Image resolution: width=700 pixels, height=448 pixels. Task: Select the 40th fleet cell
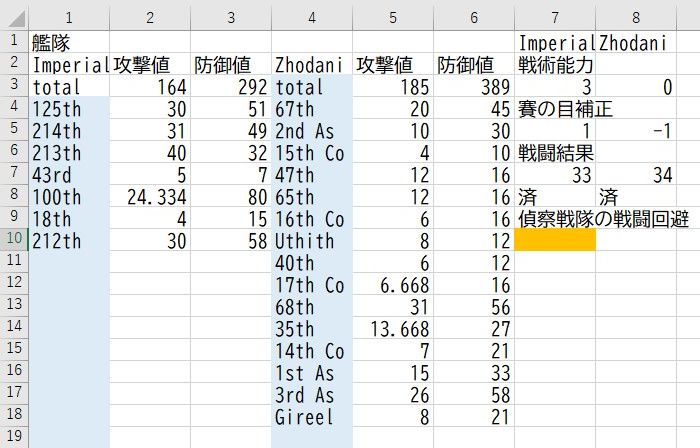coord(312,261)
